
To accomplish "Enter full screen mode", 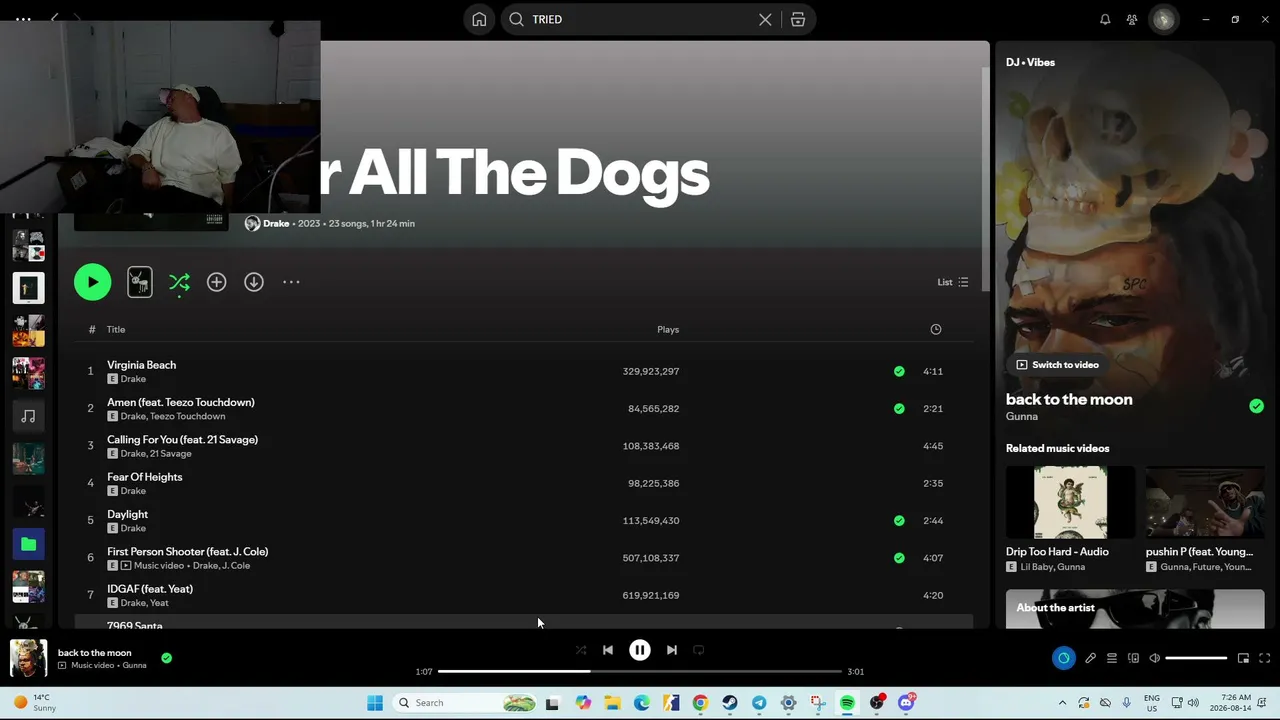I will (x=1264, y=658).
